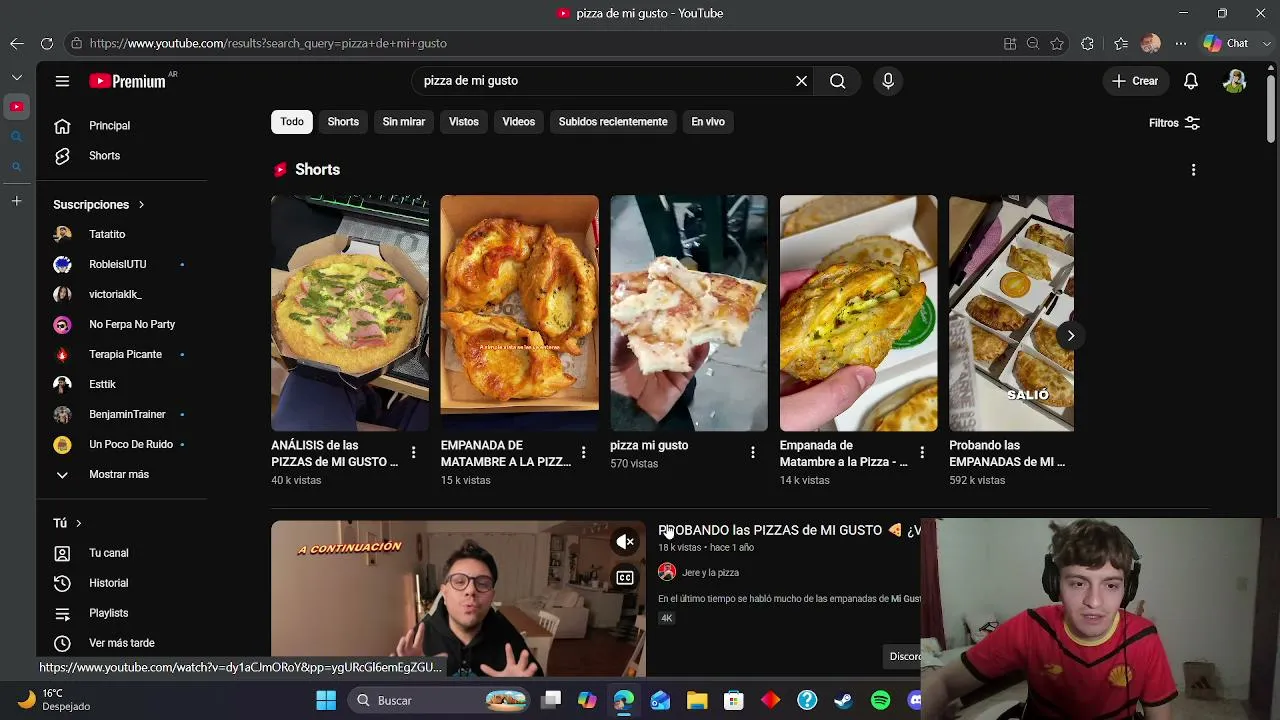The height and width of the screenshot is (720, 1280).
Task: Select the Videos filter chip
Action: click(519, 122)
